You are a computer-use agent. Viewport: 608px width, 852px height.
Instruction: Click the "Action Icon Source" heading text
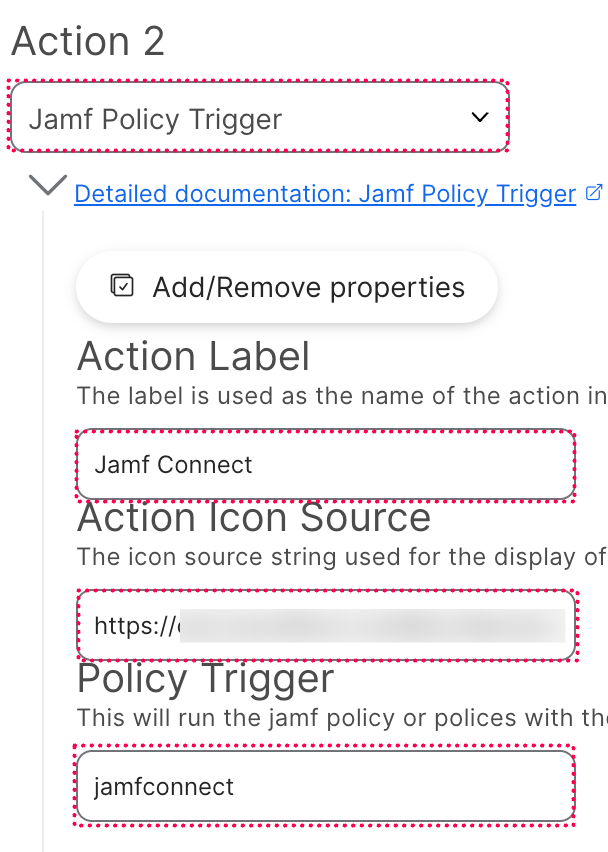pos(254,517)
